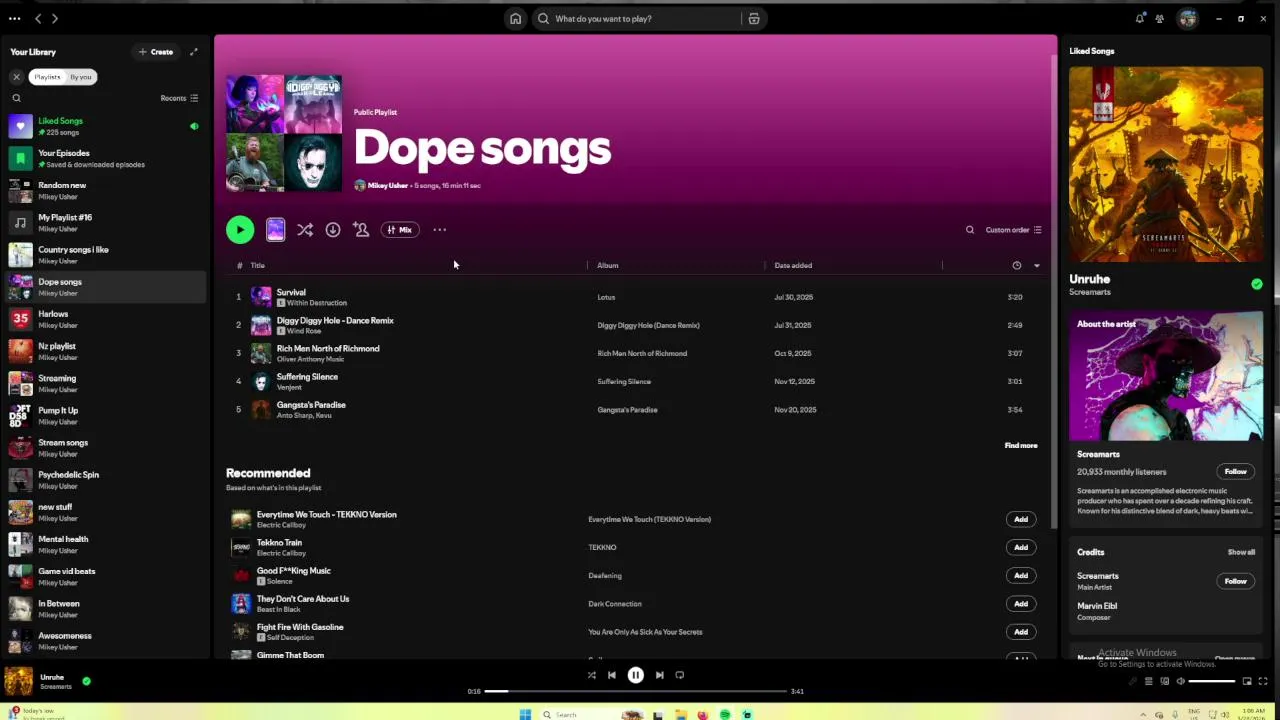Open the Browse icon in search bar

(754, 18)
